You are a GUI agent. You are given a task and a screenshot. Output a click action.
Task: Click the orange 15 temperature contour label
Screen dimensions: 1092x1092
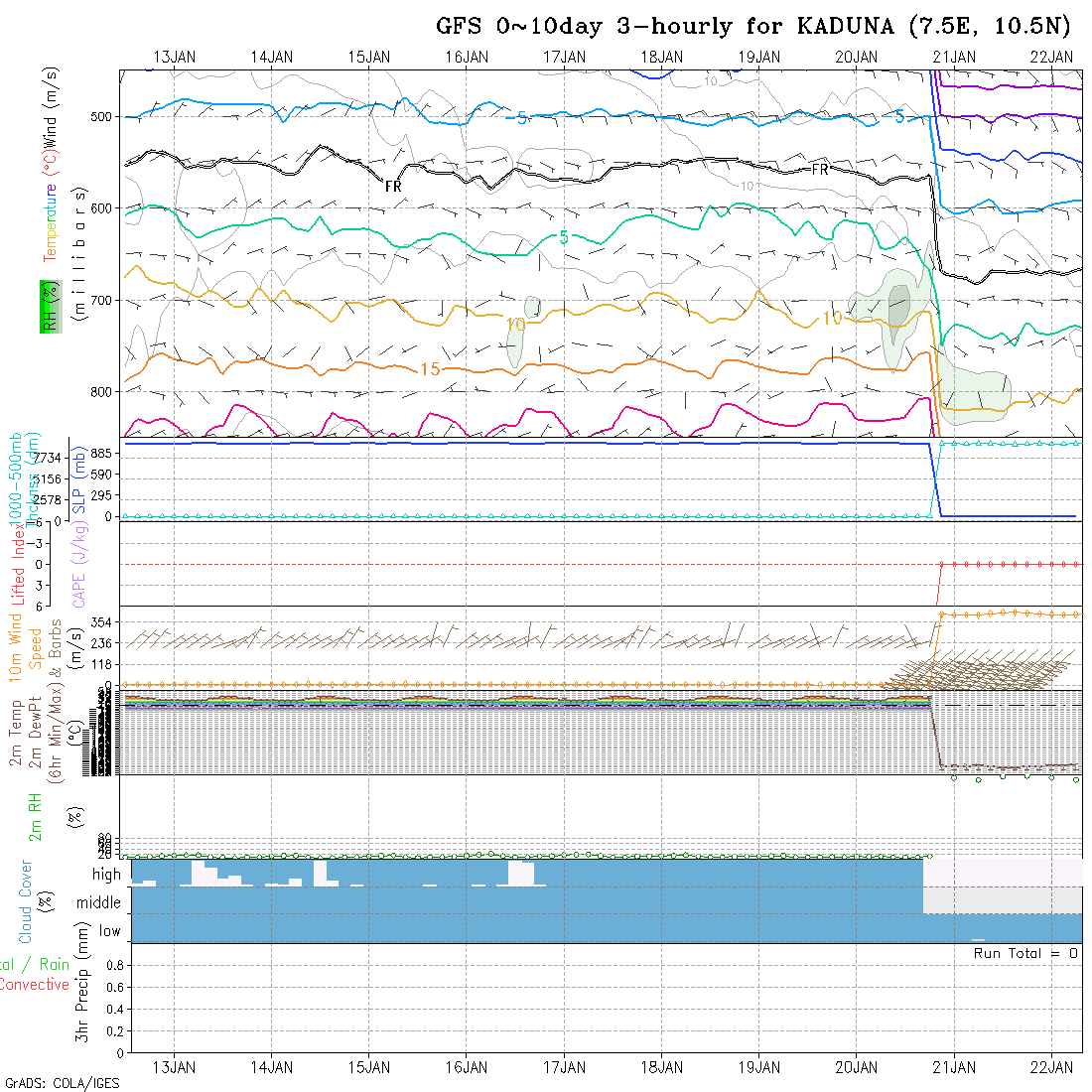point(430,369)
